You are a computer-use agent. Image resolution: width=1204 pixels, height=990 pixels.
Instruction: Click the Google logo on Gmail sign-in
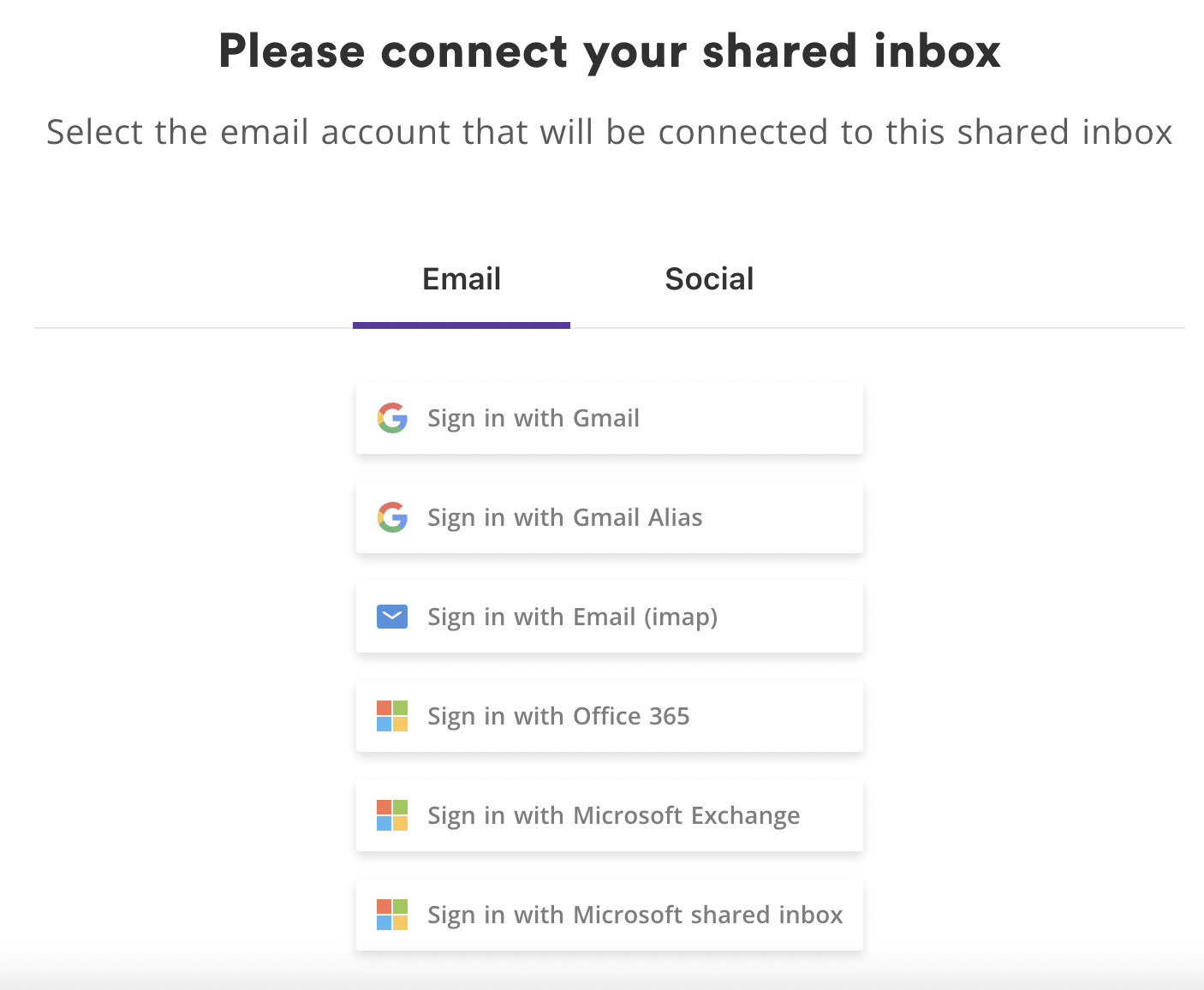[x=392, y=418]
